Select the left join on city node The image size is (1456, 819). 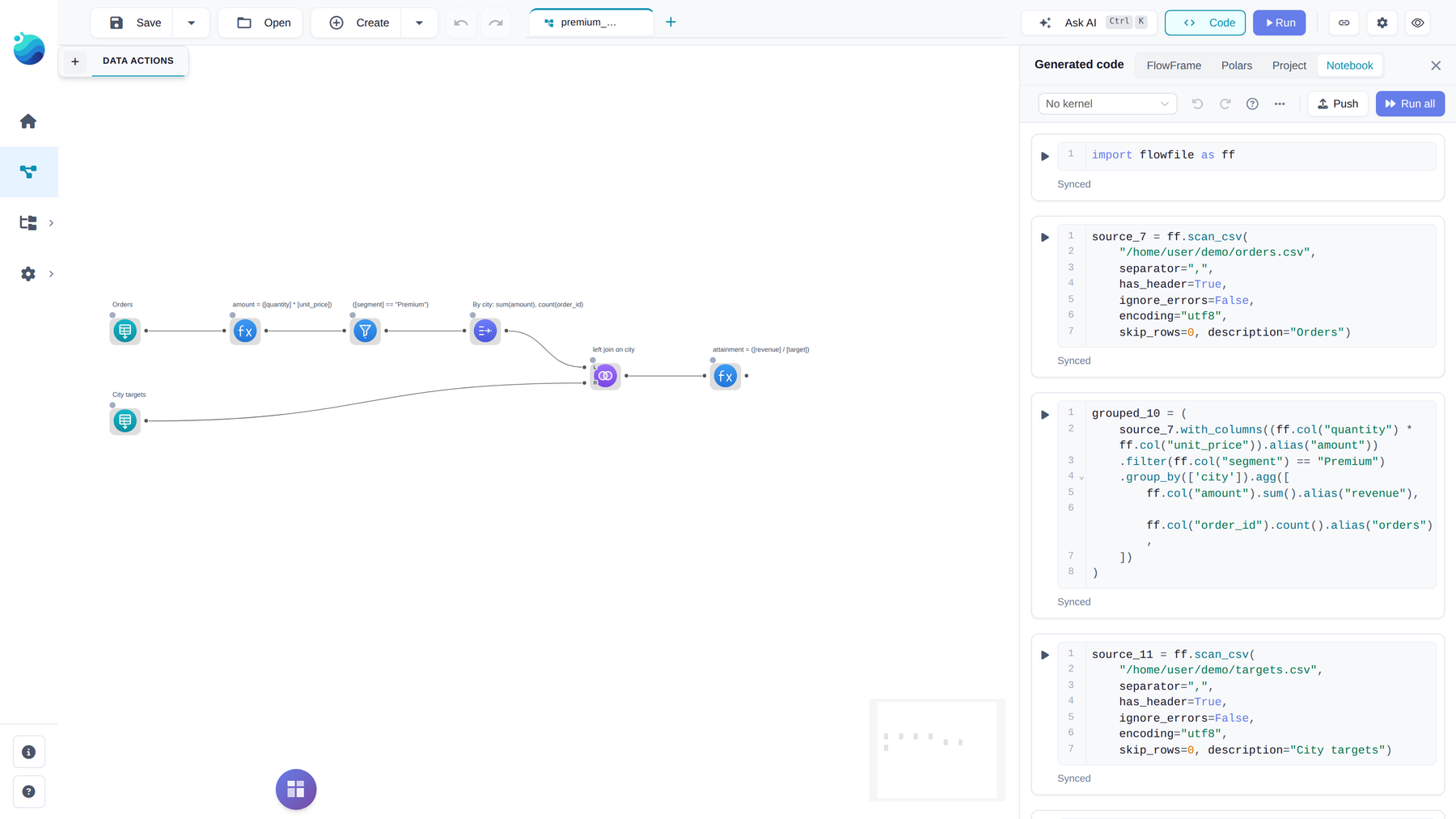[606, 376]
